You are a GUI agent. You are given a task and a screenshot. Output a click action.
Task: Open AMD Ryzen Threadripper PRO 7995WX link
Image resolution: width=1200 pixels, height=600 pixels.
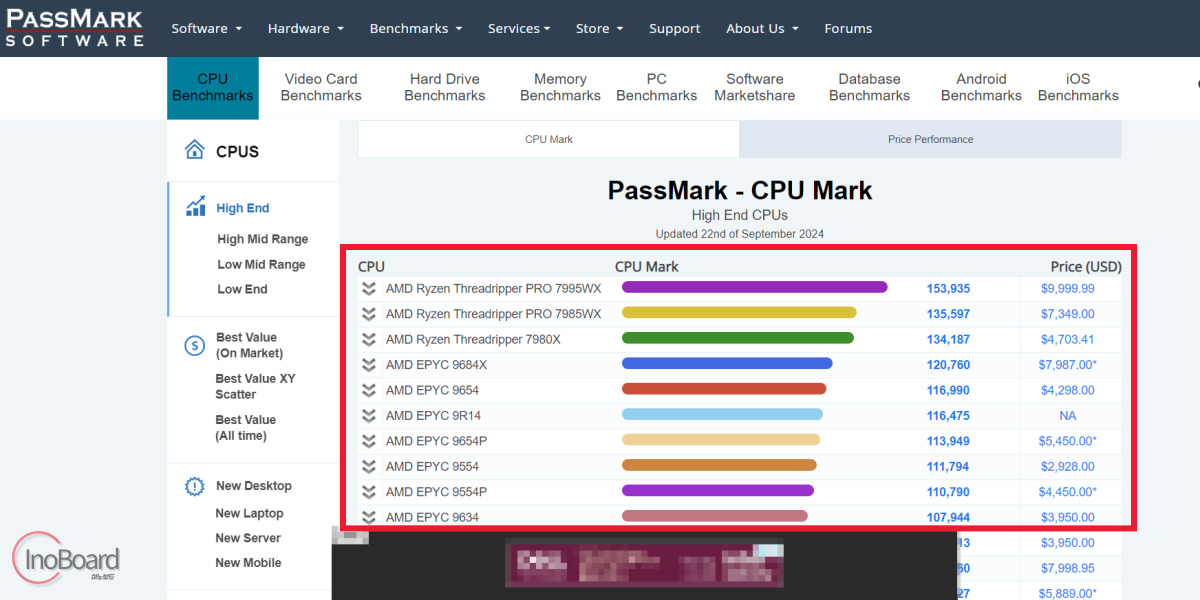[494, 288]
